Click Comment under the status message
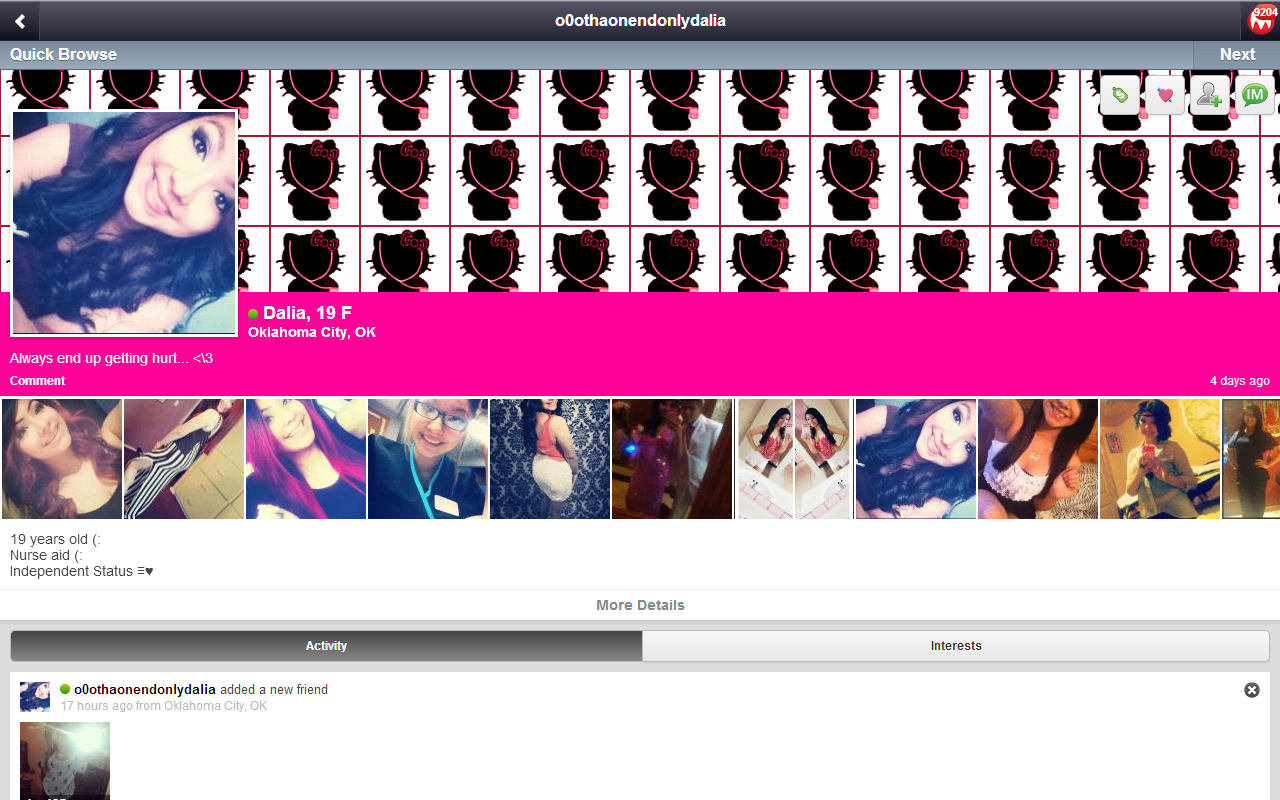1280x800 pixels. (x=38, y=381)
